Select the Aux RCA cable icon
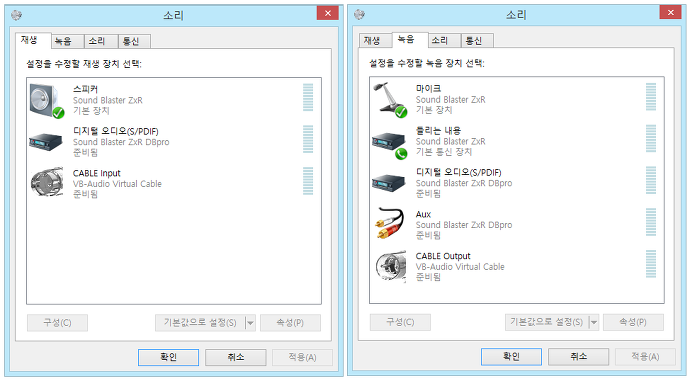This screenshot has height=381, width=690. (390, 223)
